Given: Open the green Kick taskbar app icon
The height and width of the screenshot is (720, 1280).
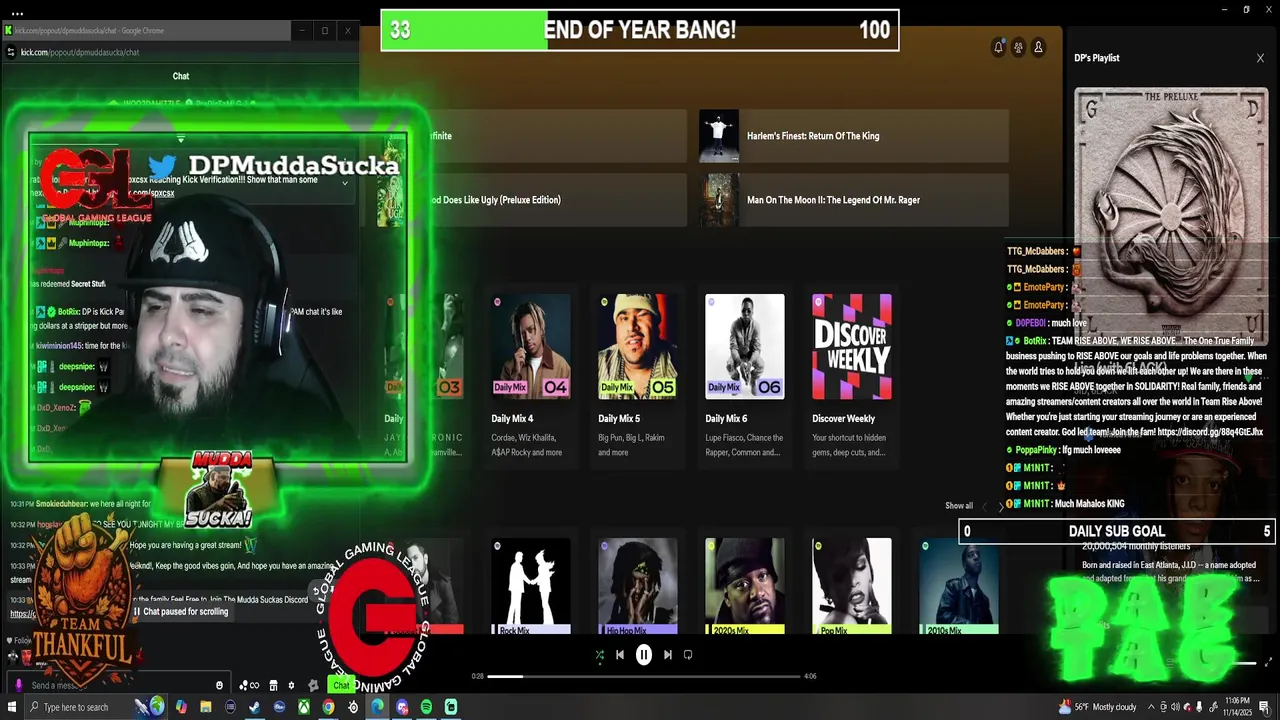Looking at the screenshot, I should click(x=451, y=707).
